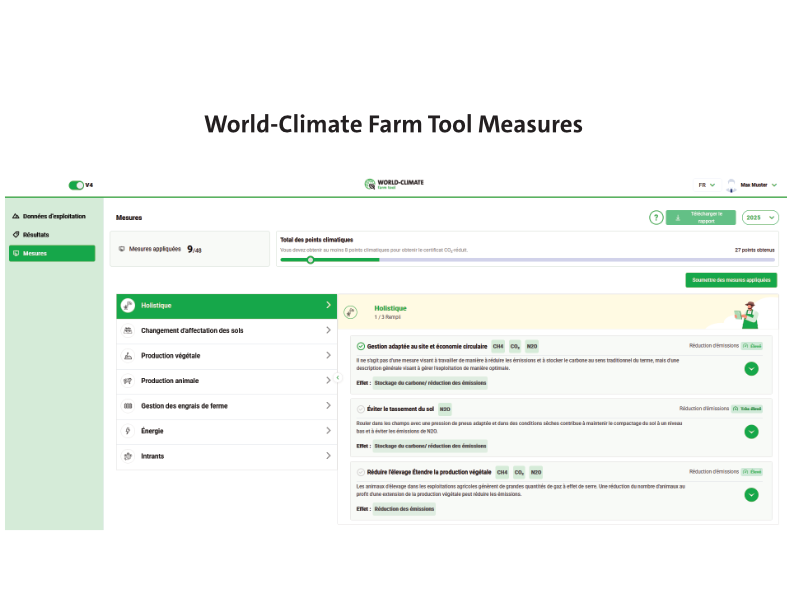Click the Production végétale plant icon
Screen dimensions: 787x590
click(127, 356)
